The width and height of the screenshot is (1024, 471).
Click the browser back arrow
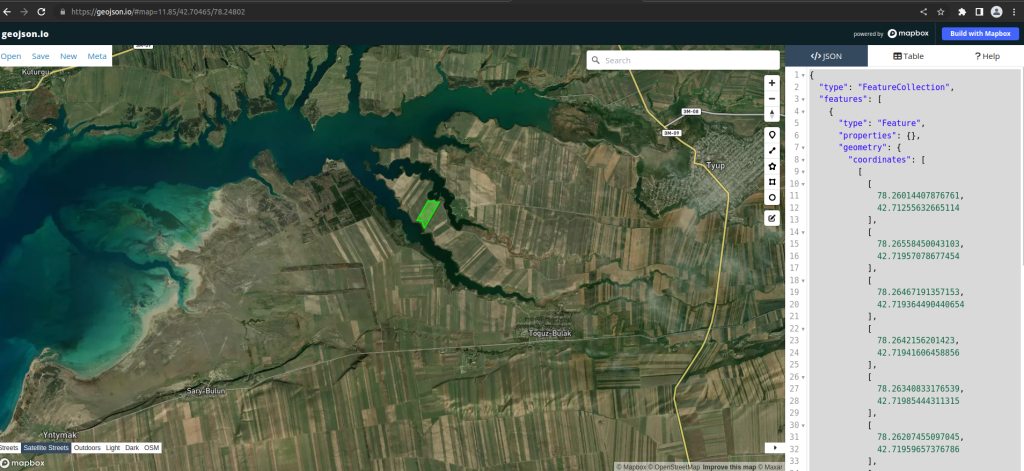pyautogui.click(x=7, y=12)
